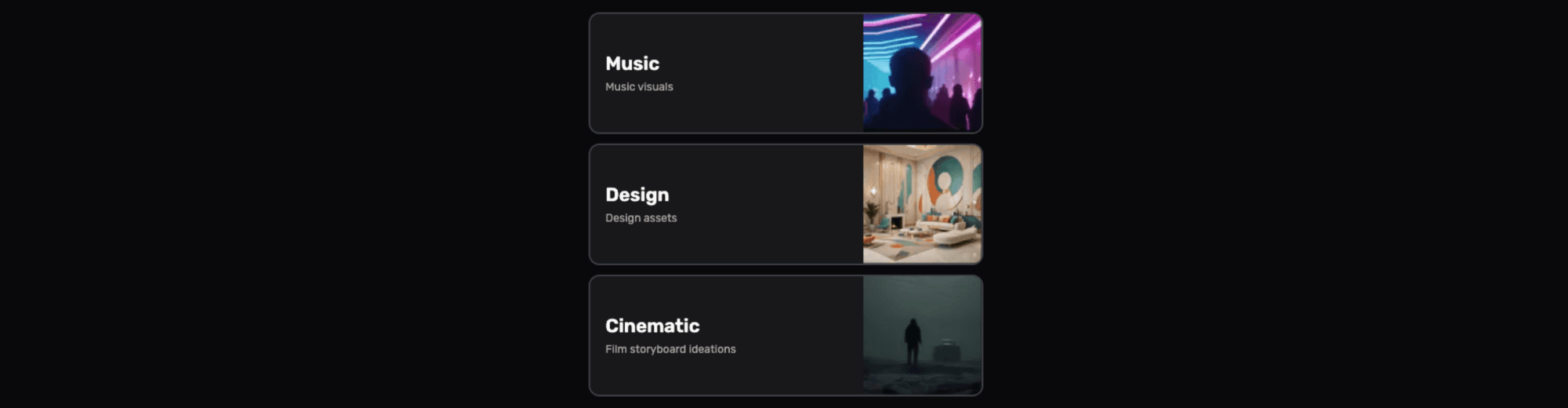Click the 'Film storyboard ideations' subtitle

(670, 349)
